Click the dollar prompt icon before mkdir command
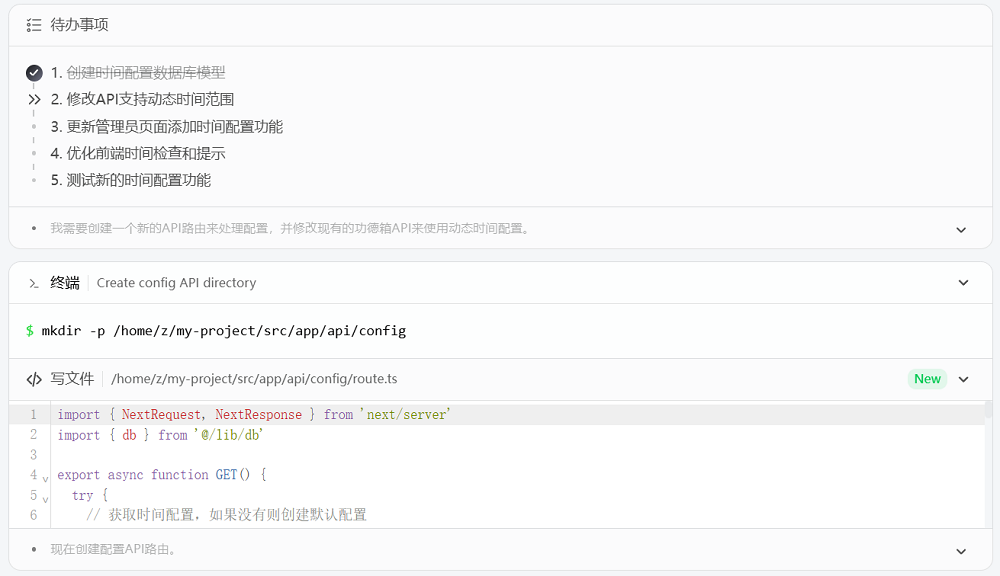Screen dimensions: 1000x576 30,330
